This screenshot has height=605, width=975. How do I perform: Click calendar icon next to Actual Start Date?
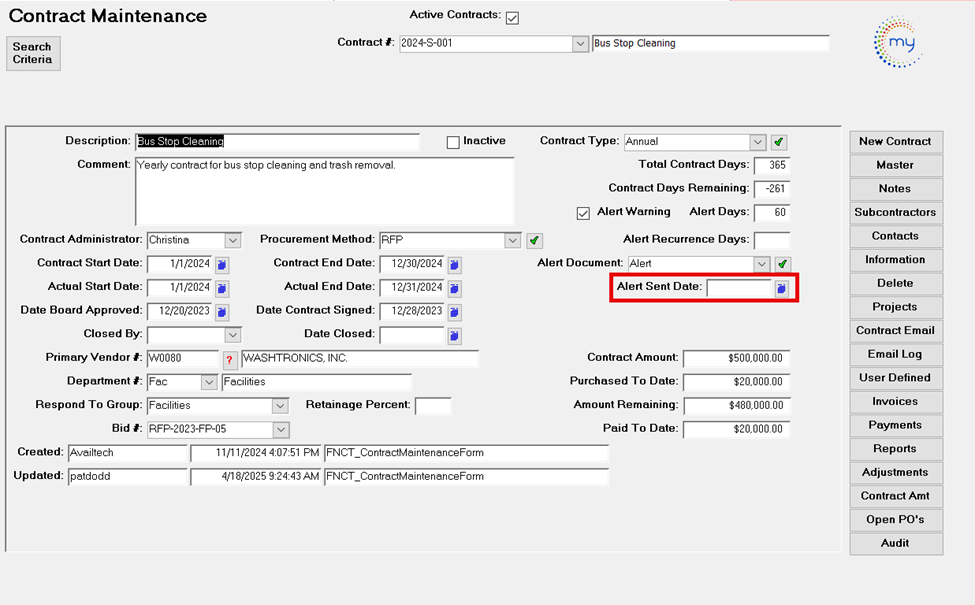tap(222, 288)
